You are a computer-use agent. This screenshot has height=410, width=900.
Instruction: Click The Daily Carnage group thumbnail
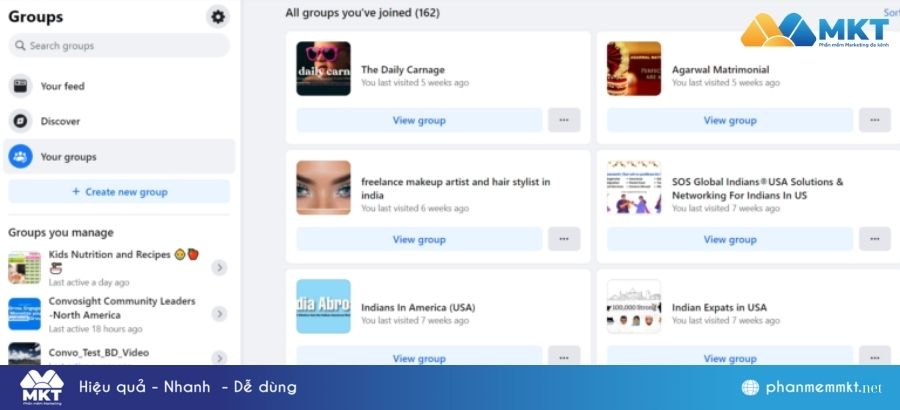323,68
